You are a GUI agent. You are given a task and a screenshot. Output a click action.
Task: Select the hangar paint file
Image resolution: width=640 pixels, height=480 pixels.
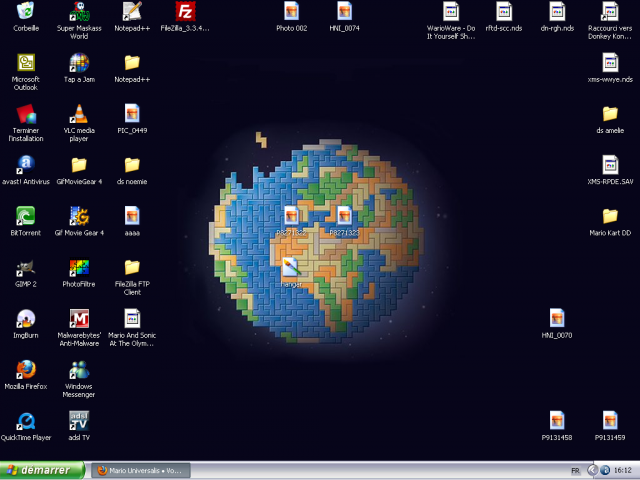point(291,267)
